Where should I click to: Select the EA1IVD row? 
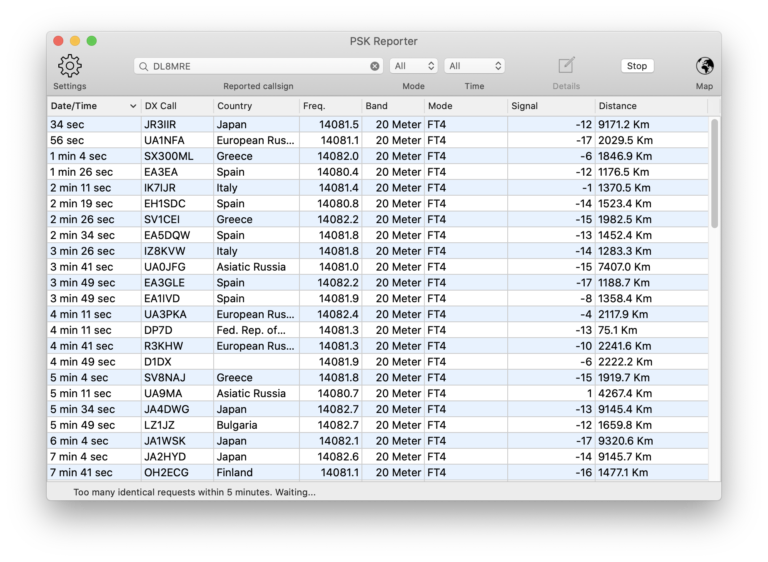point(378,298)
